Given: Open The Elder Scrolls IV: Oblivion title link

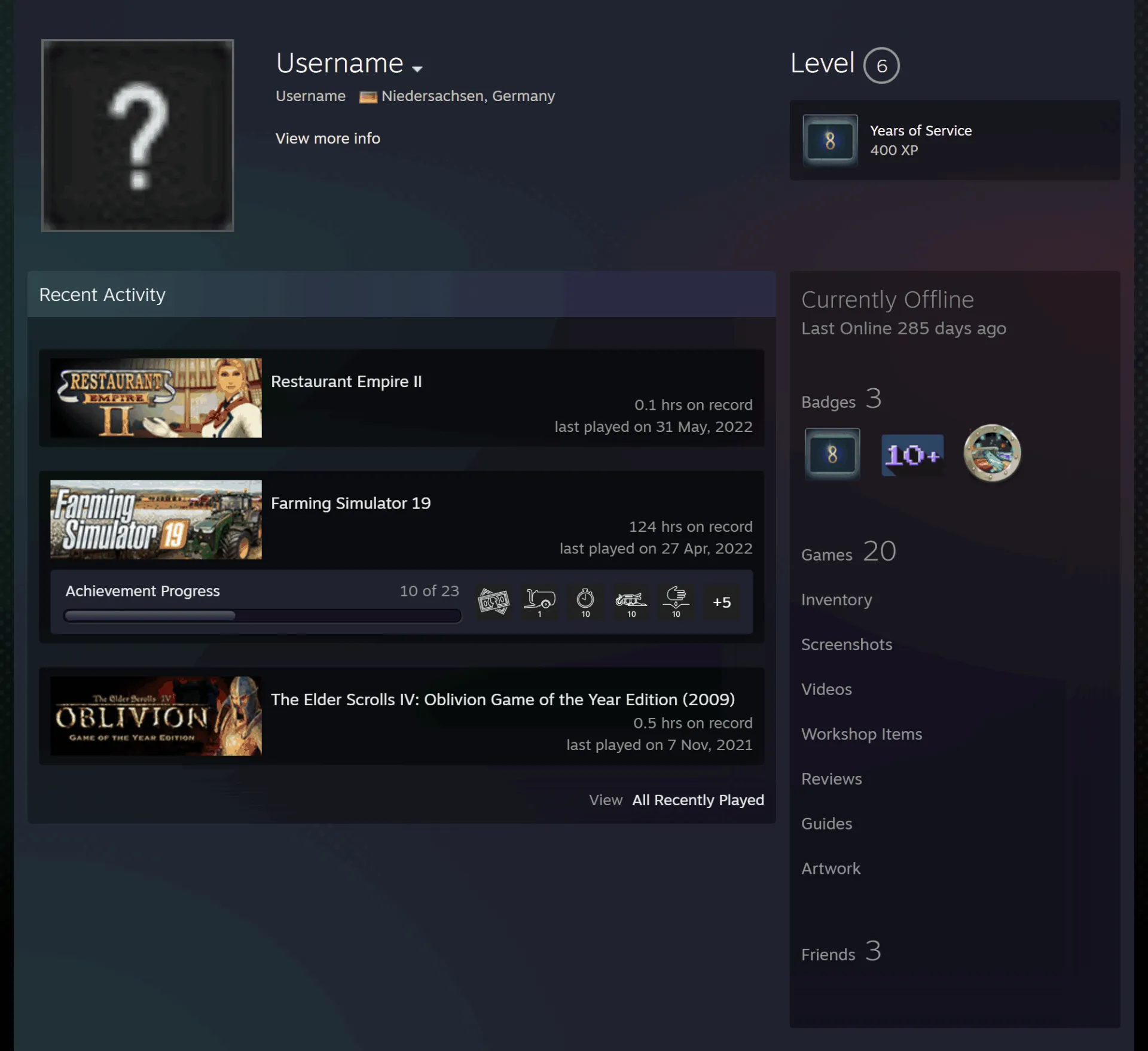Looking at the screenshot, I should point(503,699).
